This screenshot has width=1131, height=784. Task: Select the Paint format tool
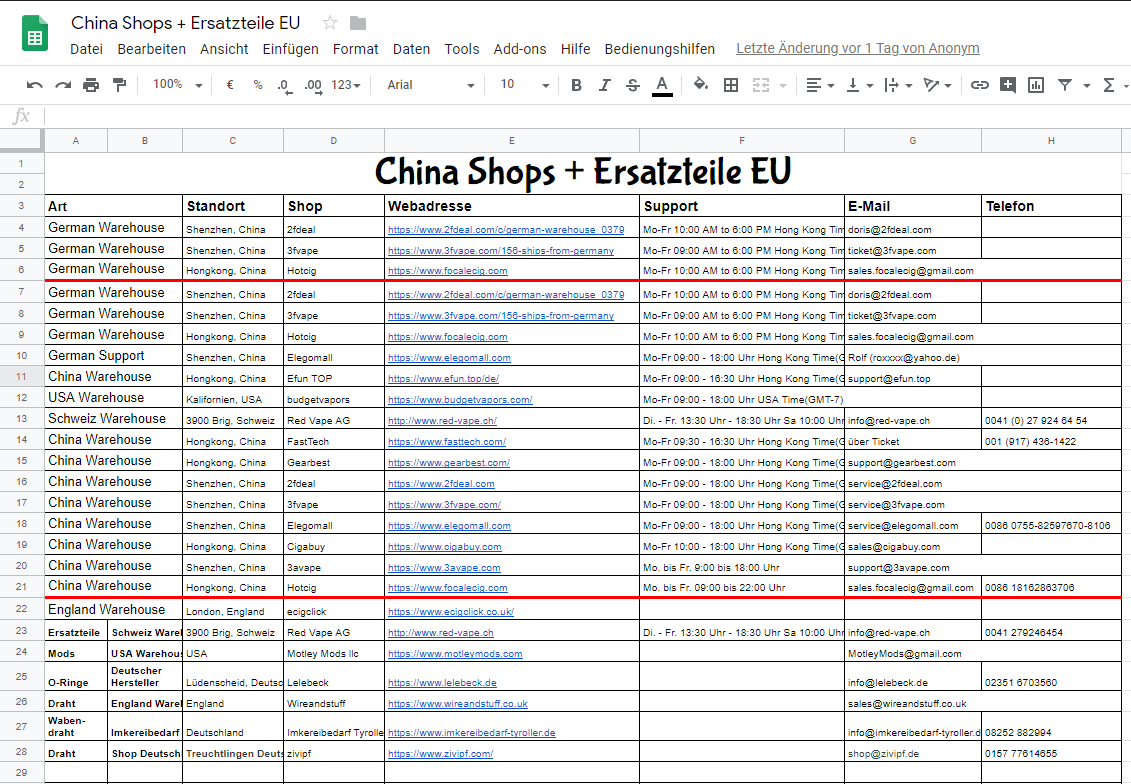point(119,85)
